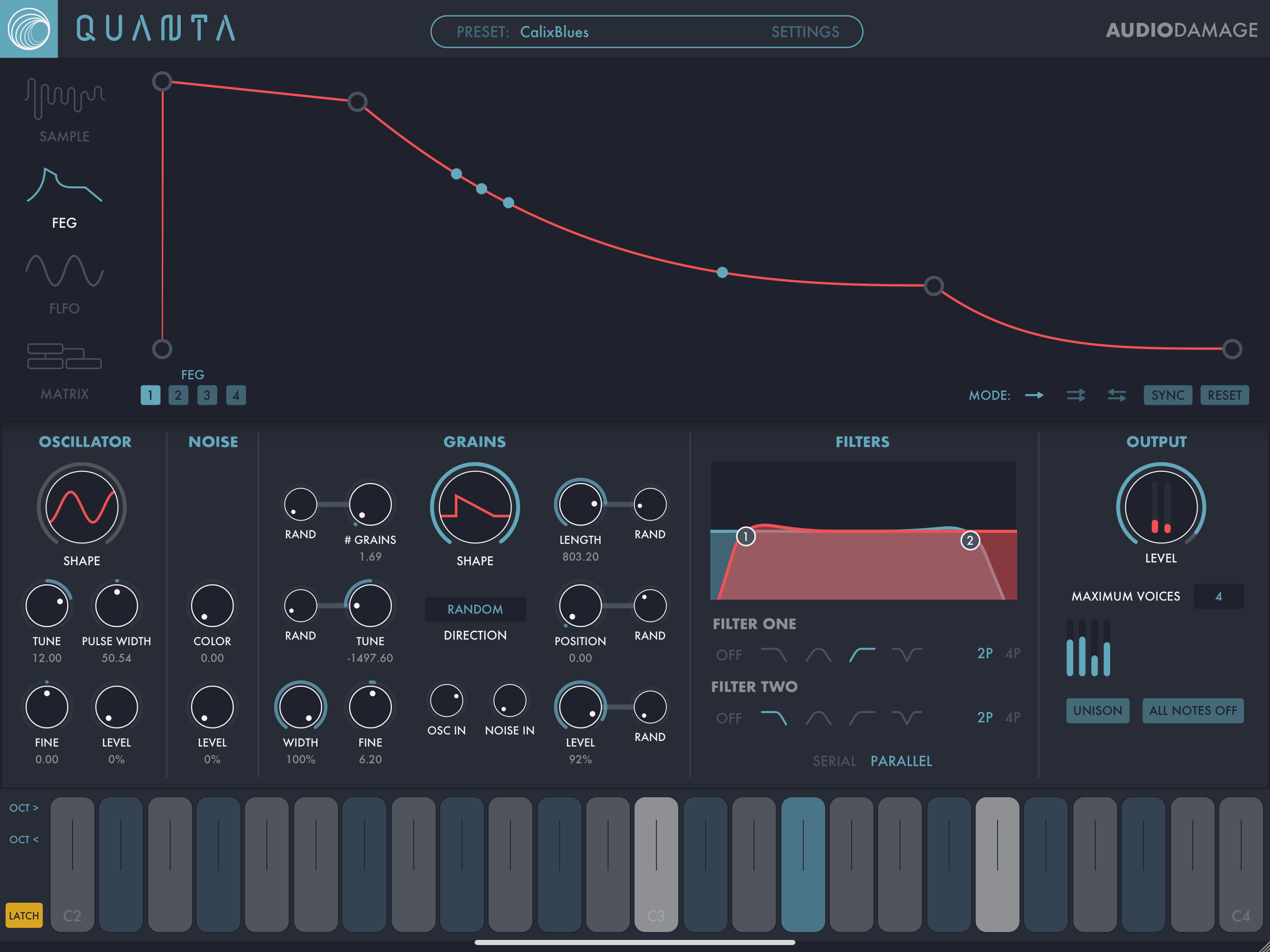Switch to FEG tab 3

(207, 395)
